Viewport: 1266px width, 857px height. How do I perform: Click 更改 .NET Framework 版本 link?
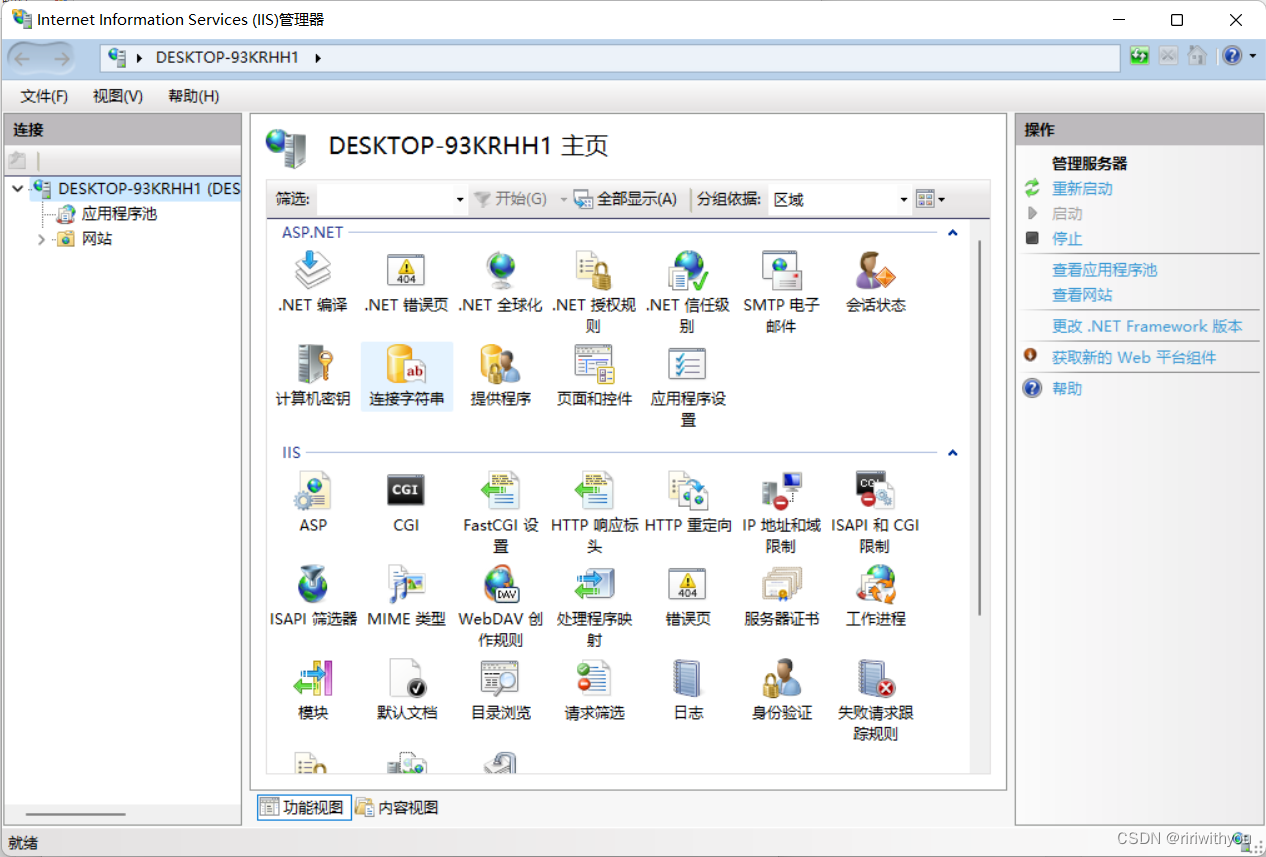pyautogui.click(x=1147, y=326)
